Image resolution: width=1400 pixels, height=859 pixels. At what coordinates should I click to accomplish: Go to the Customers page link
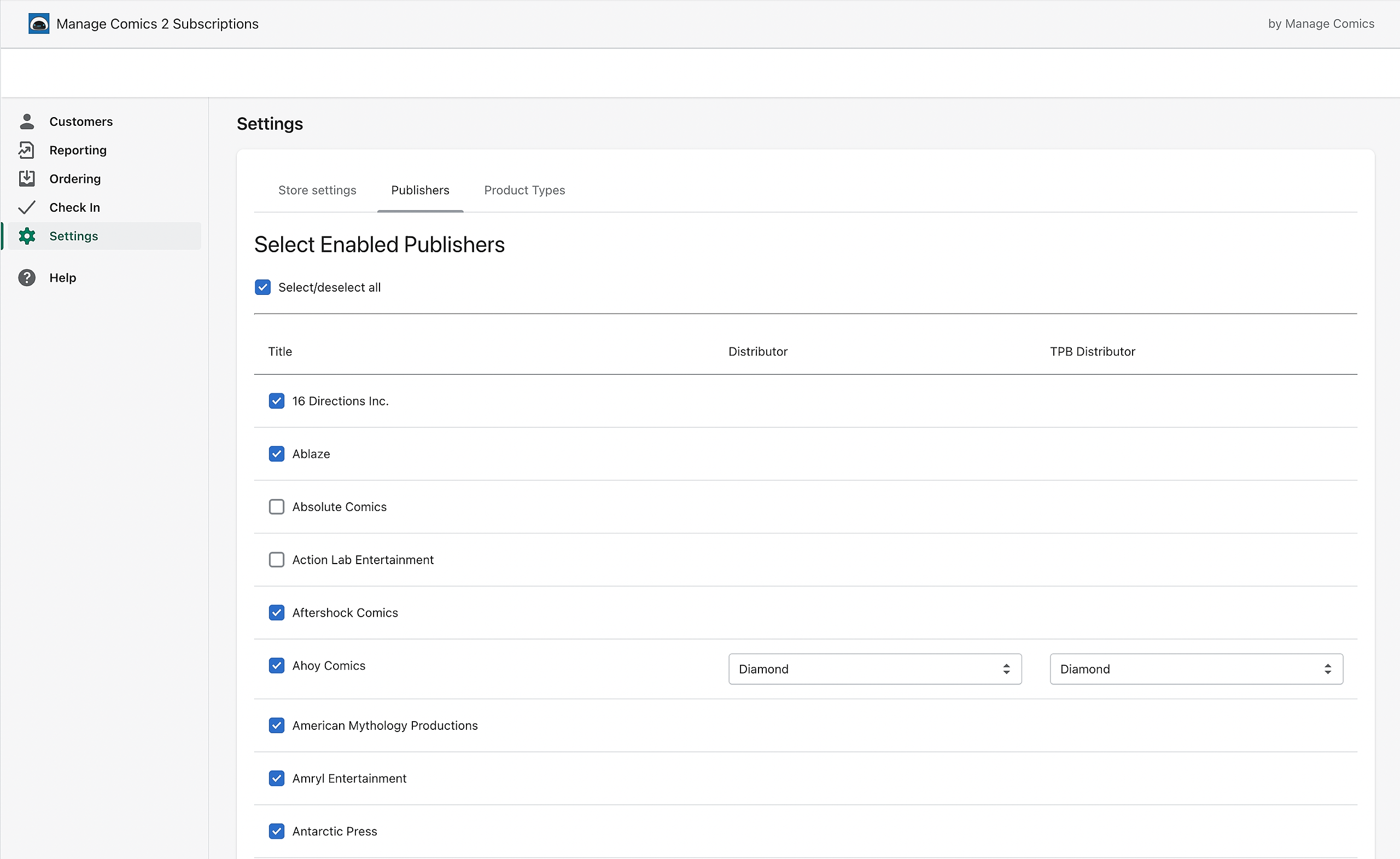coord(81,121)
